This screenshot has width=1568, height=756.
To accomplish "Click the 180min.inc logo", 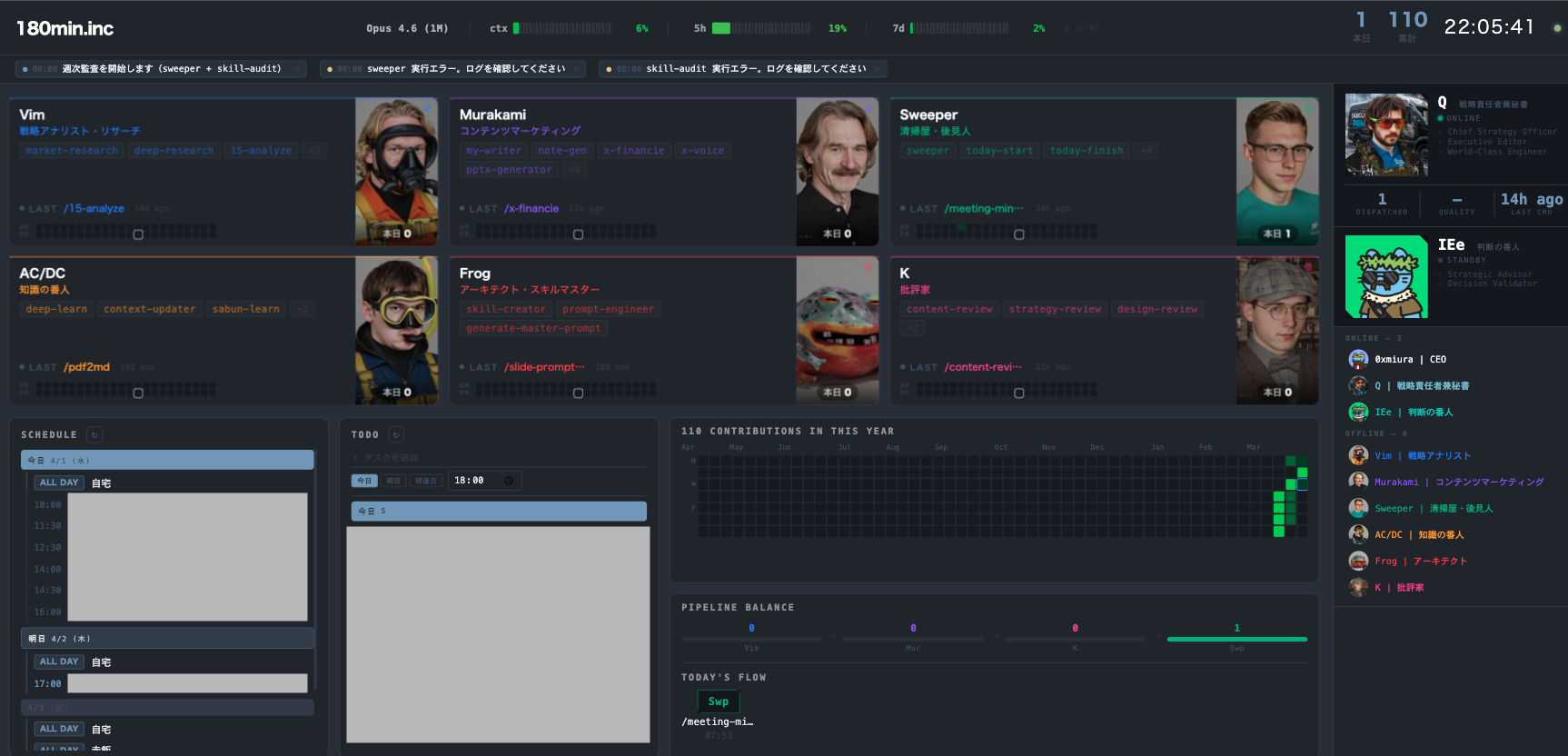I will coord(65,28).
